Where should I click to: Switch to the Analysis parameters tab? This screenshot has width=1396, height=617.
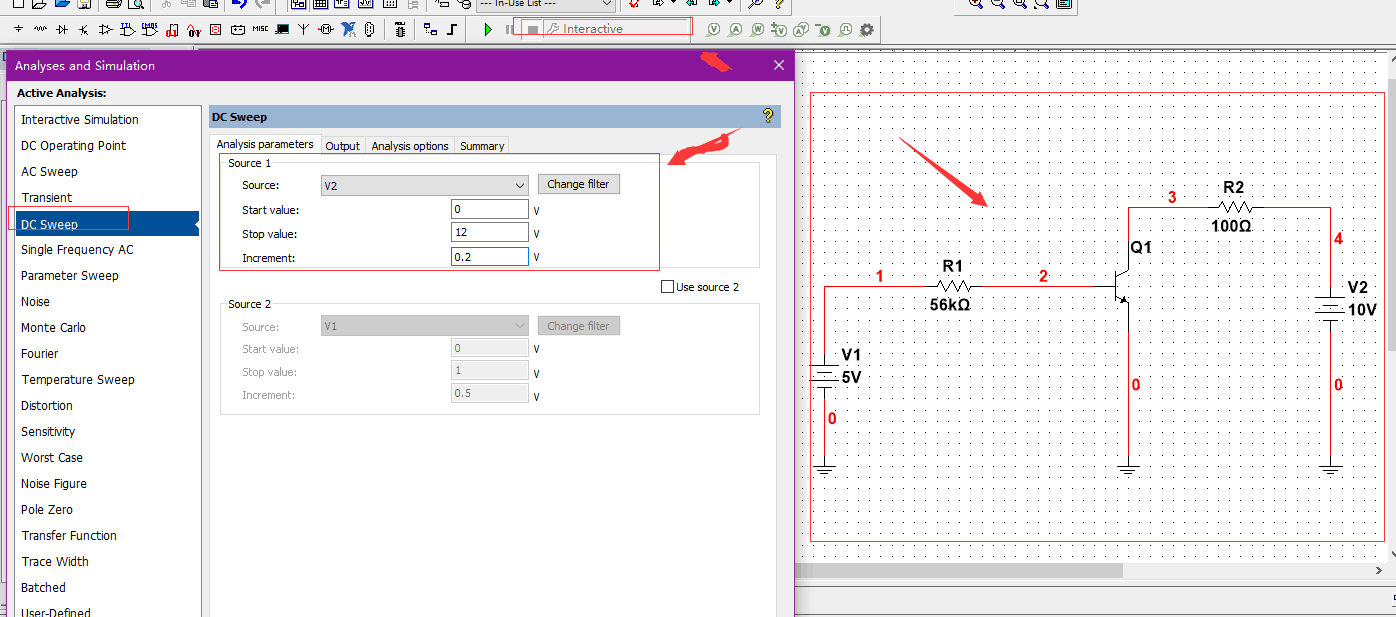265,145
